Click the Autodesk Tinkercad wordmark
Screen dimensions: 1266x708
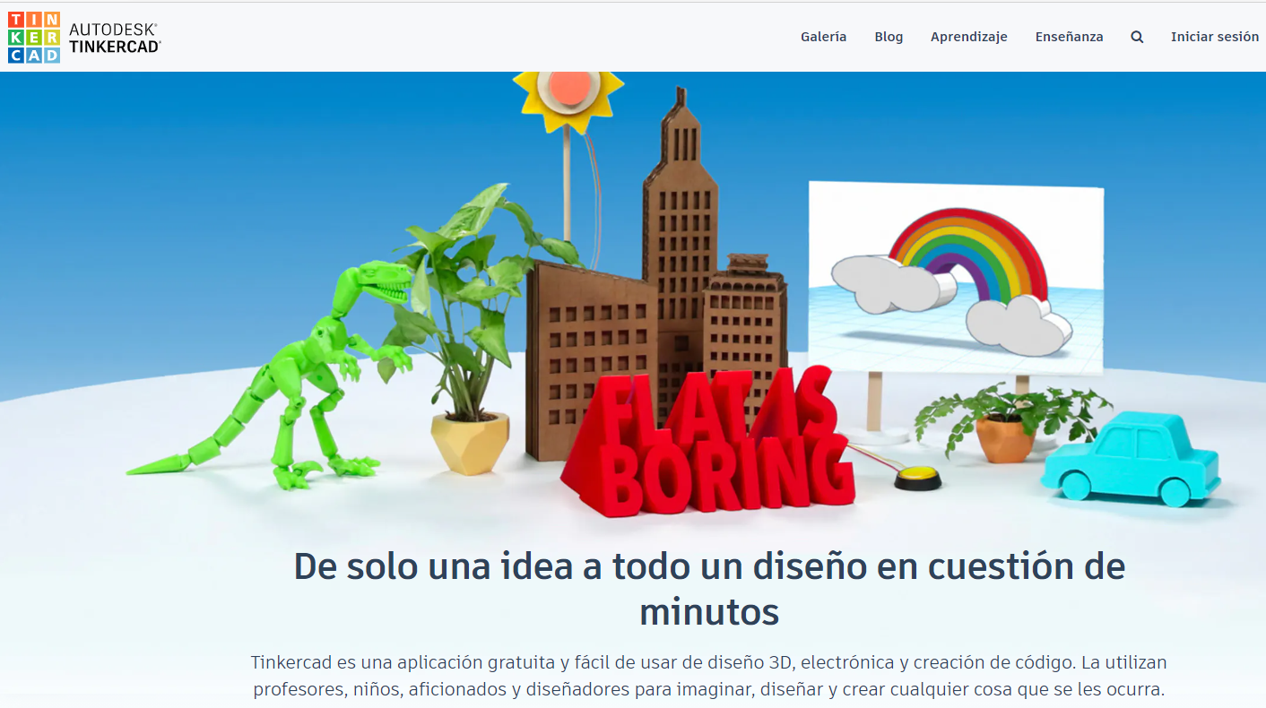pos(114,38)
